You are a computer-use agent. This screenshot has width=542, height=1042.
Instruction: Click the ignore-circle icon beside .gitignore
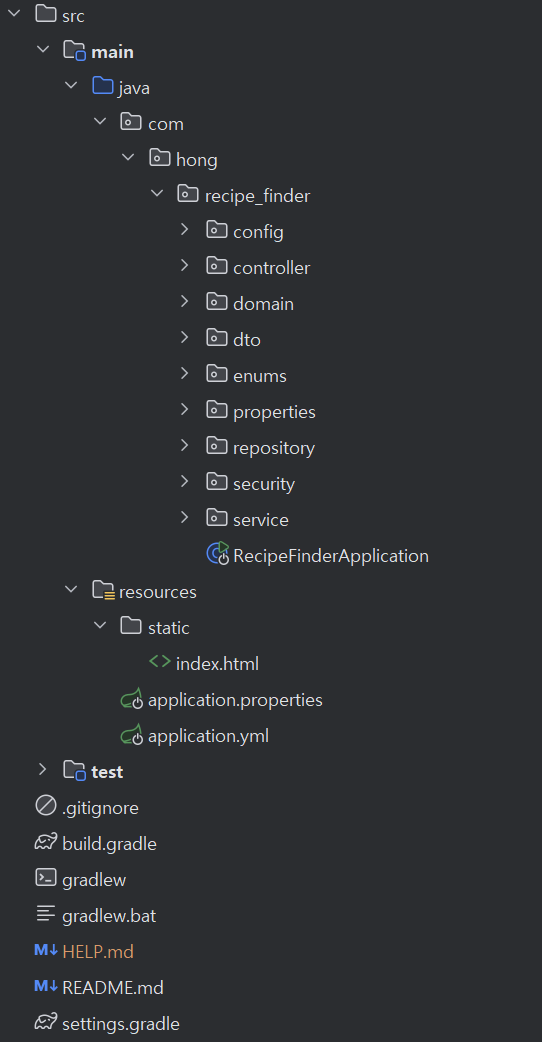click(45, 807)
